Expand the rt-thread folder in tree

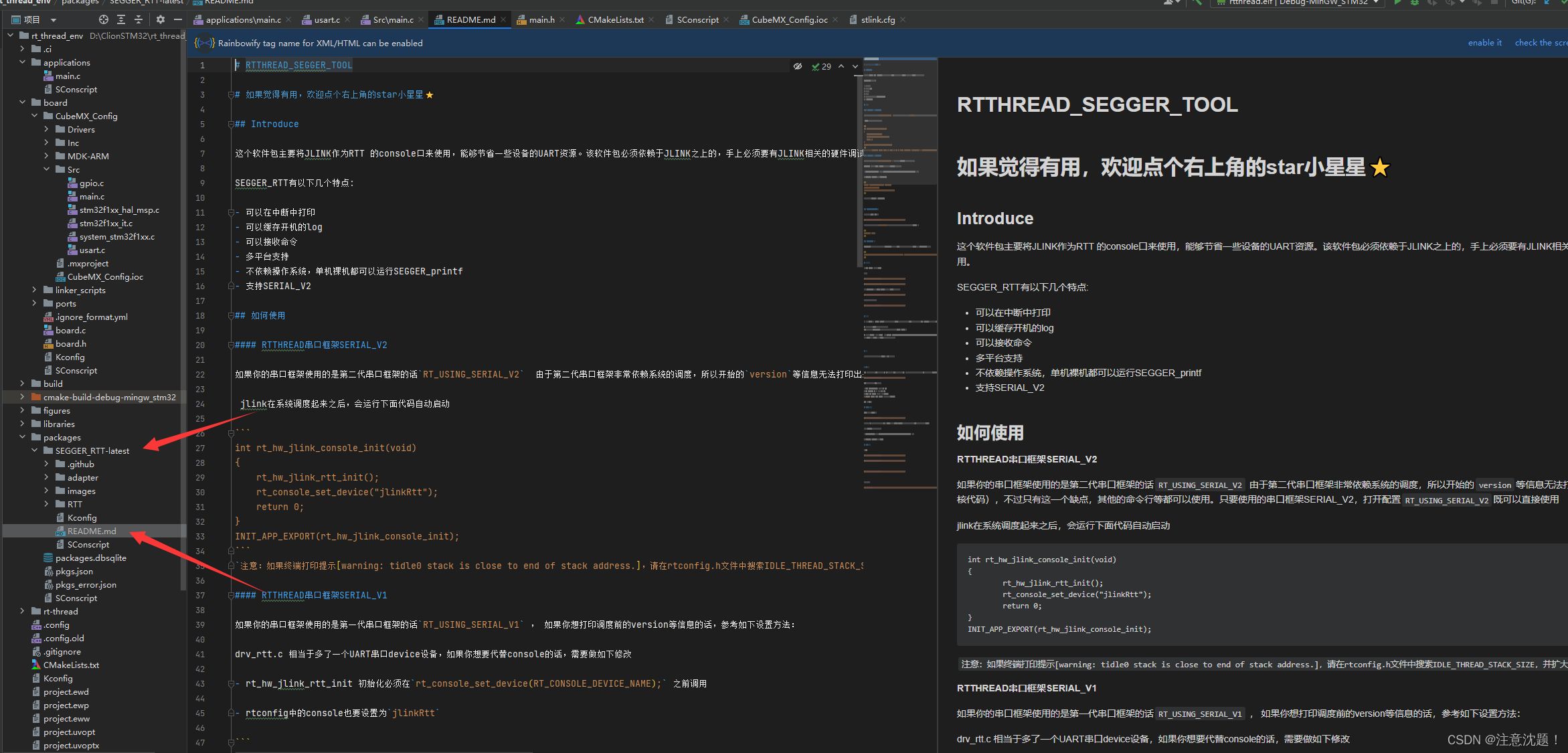(x=23, y=611)
